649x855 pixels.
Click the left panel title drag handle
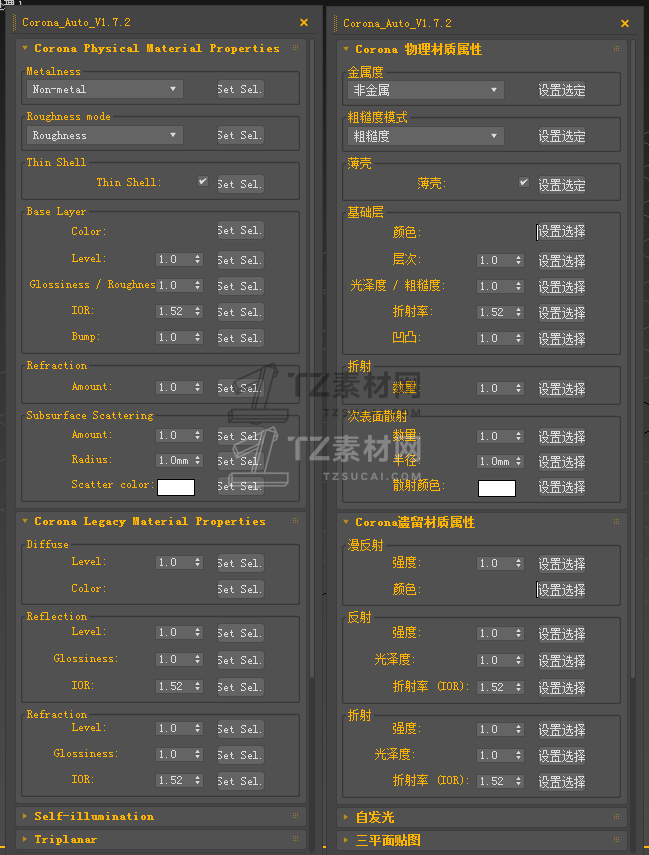coord(14,22)
